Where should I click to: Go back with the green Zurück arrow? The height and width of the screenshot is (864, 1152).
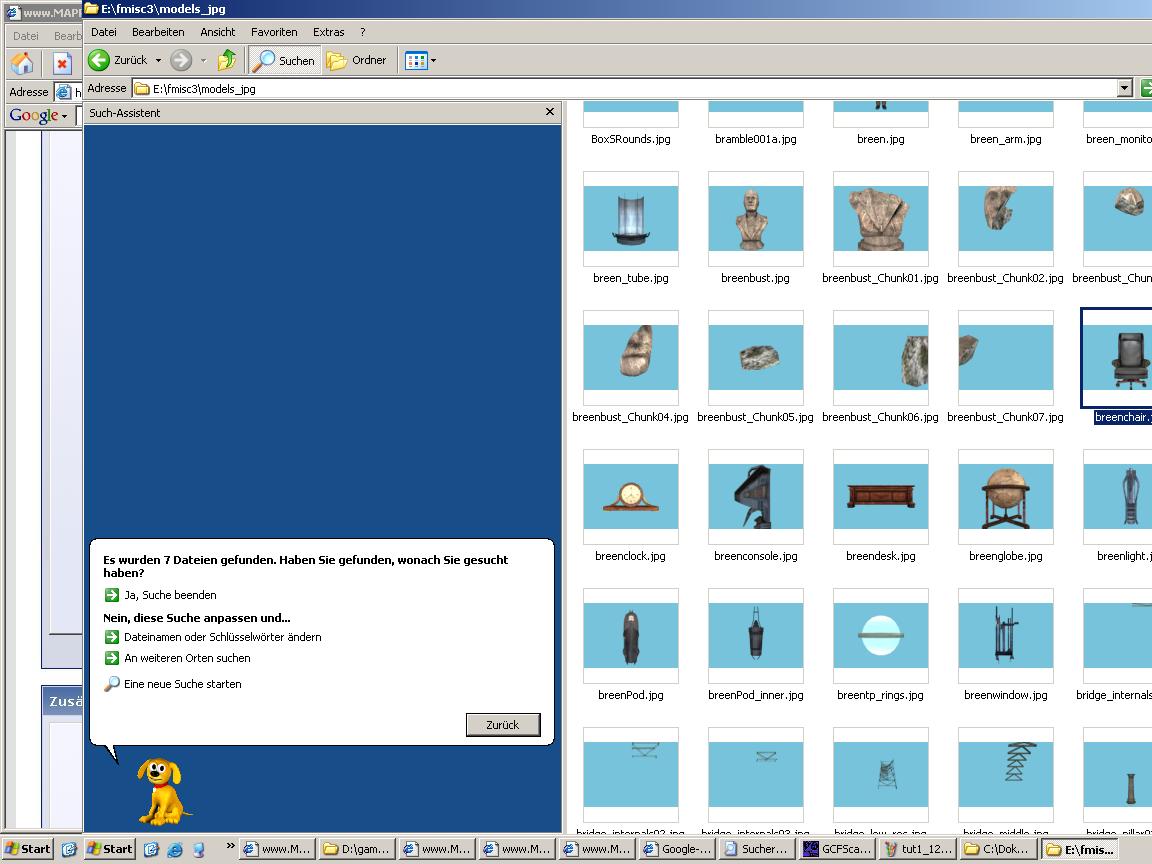[99, 60]
